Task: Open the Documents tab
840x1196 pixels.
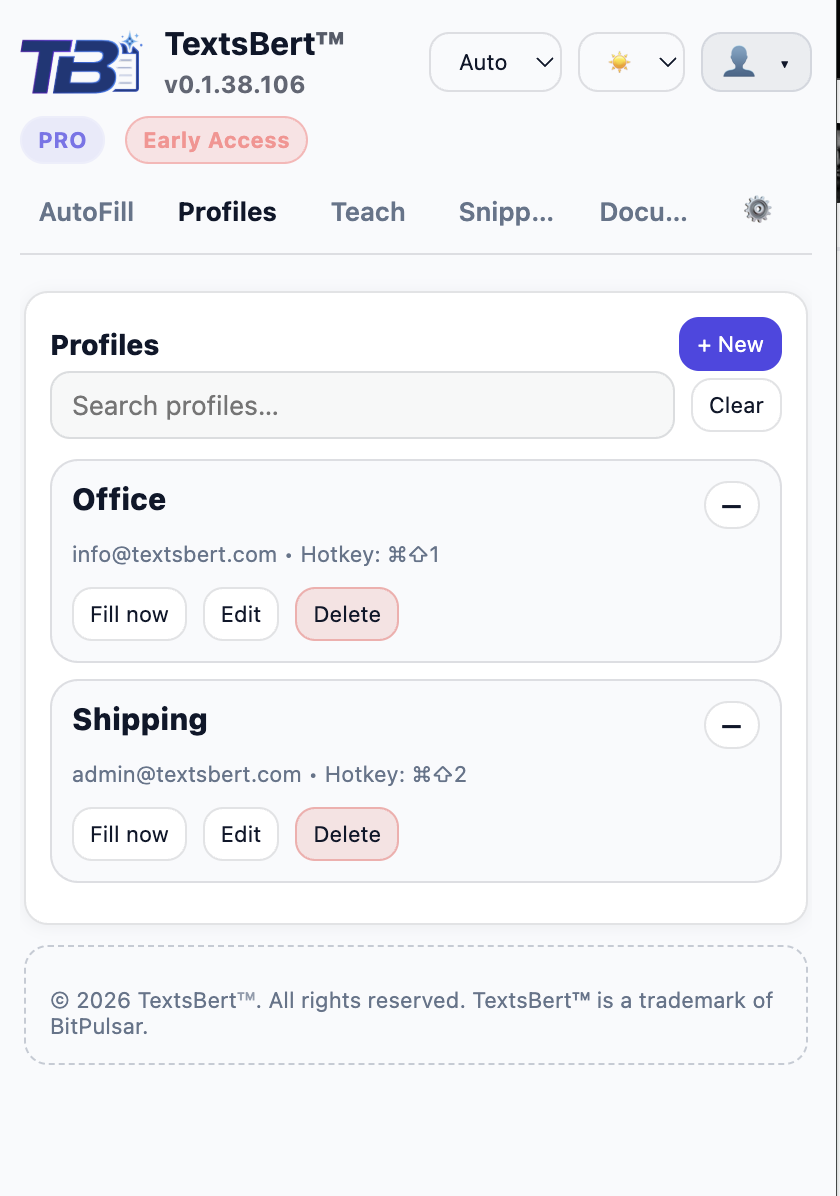Action: coord(644,212)
